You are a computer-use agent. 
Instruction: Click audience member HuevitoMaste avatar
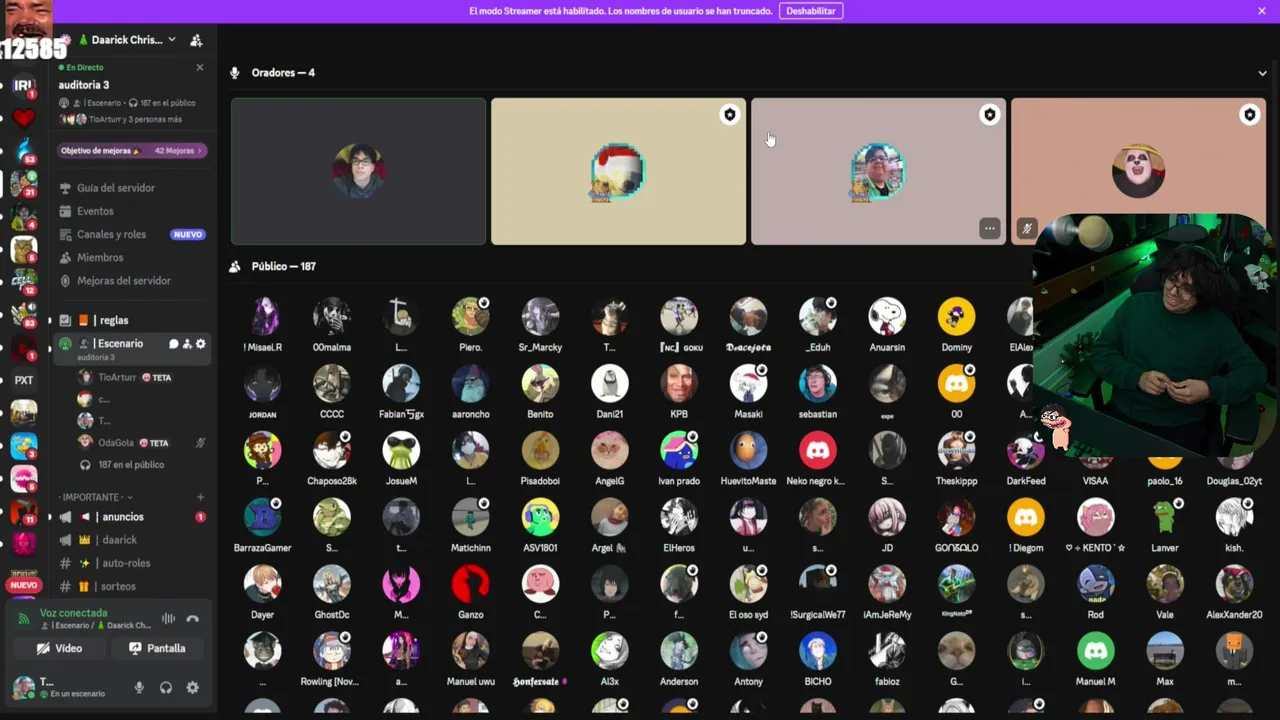[x=748, y=451]
